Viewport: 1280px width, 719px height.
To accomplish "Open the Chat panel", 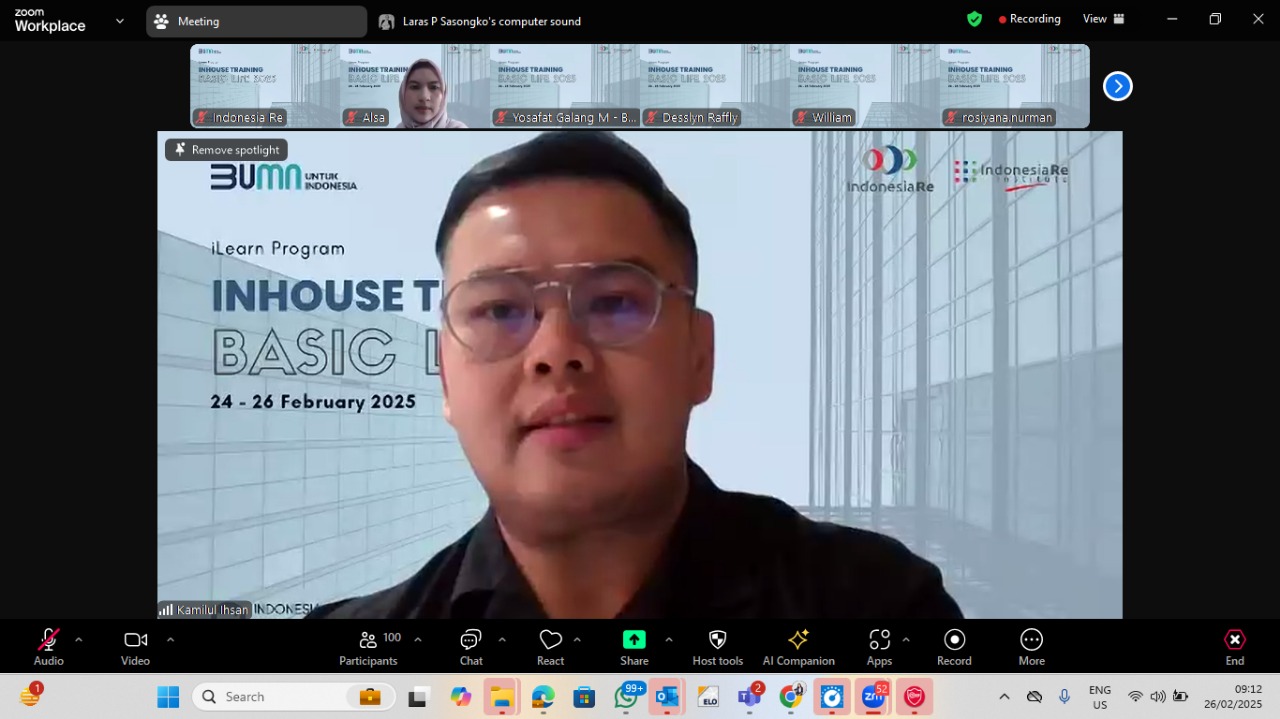I will [x=471, y=647].
